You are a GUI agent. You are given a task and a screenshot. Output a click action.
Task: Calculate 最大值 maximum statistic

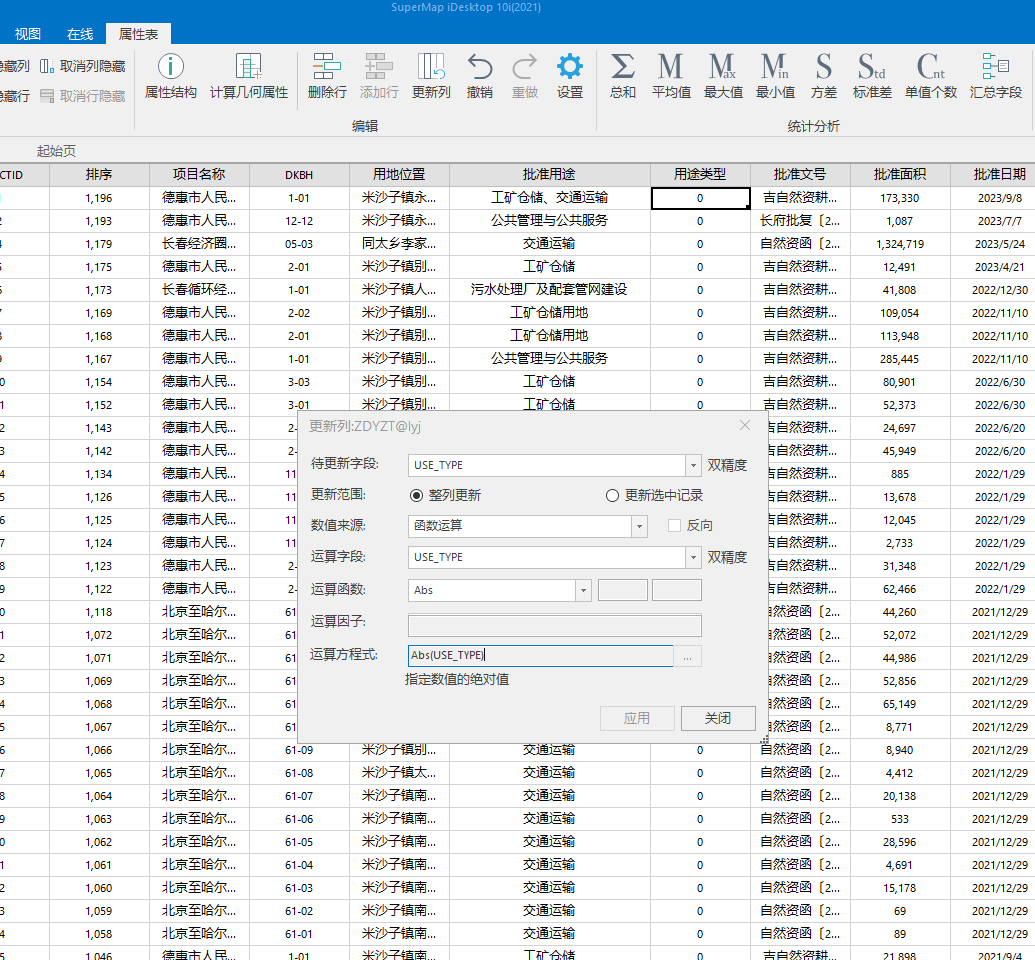(723, 76)
